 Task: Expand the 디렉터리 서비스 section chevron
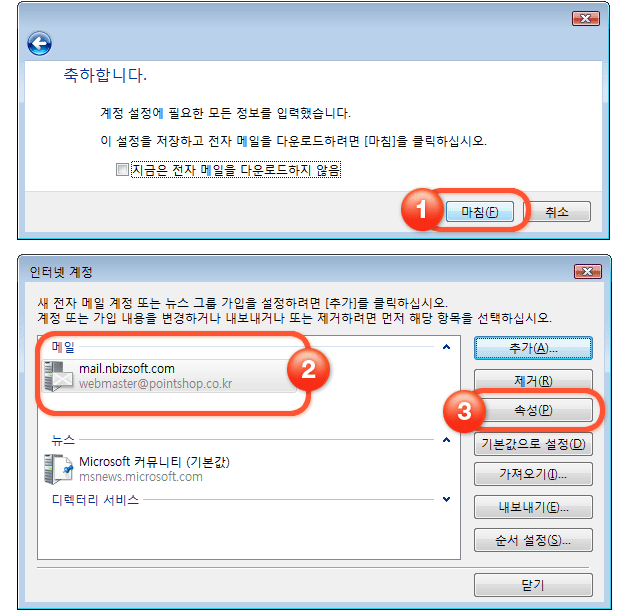[x=446, y=499]
